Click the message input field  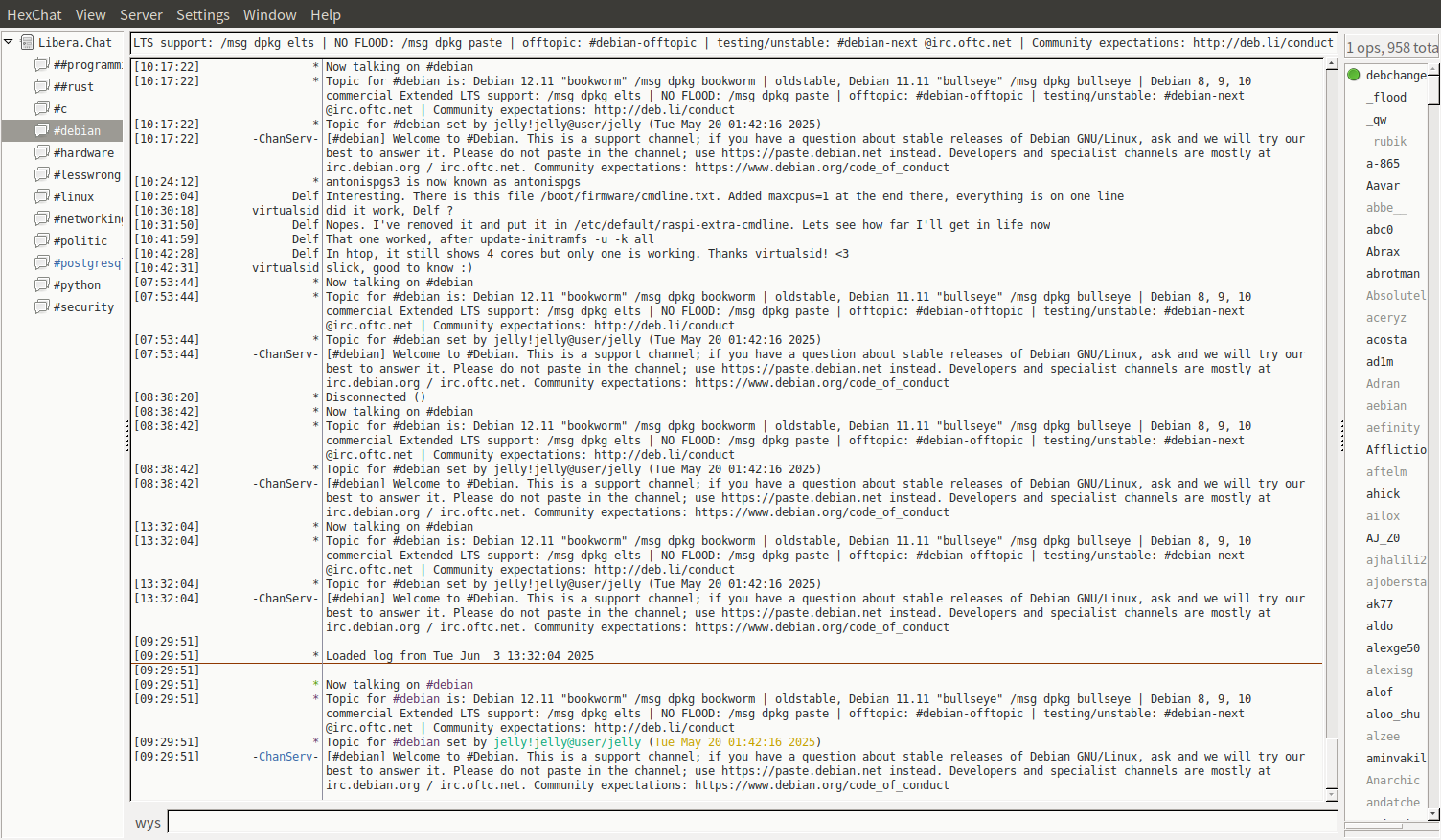coord(753,822)
